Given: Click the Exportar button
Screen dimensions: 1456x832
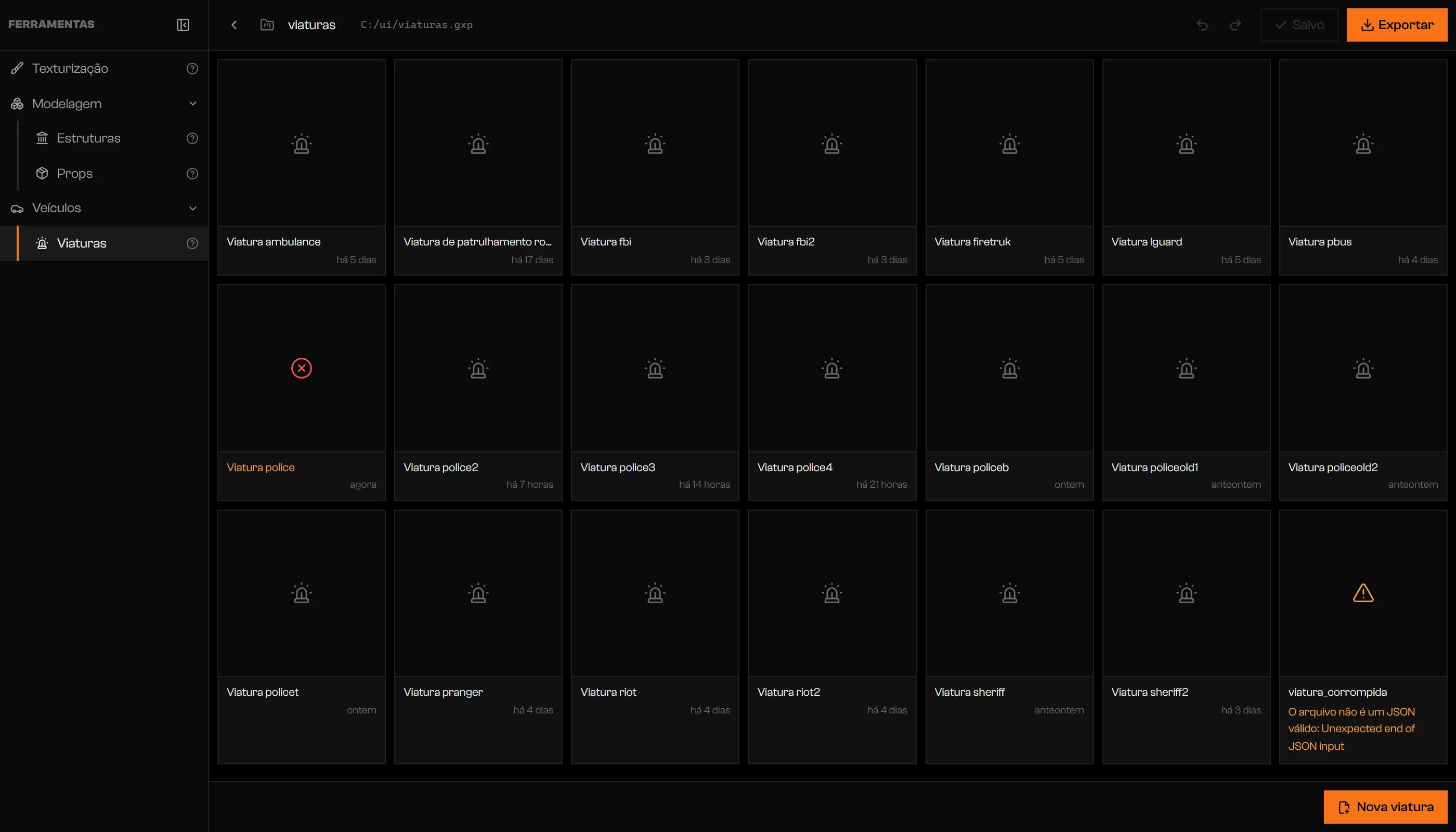Looking at the screenshot, I should coord(1397,24).
